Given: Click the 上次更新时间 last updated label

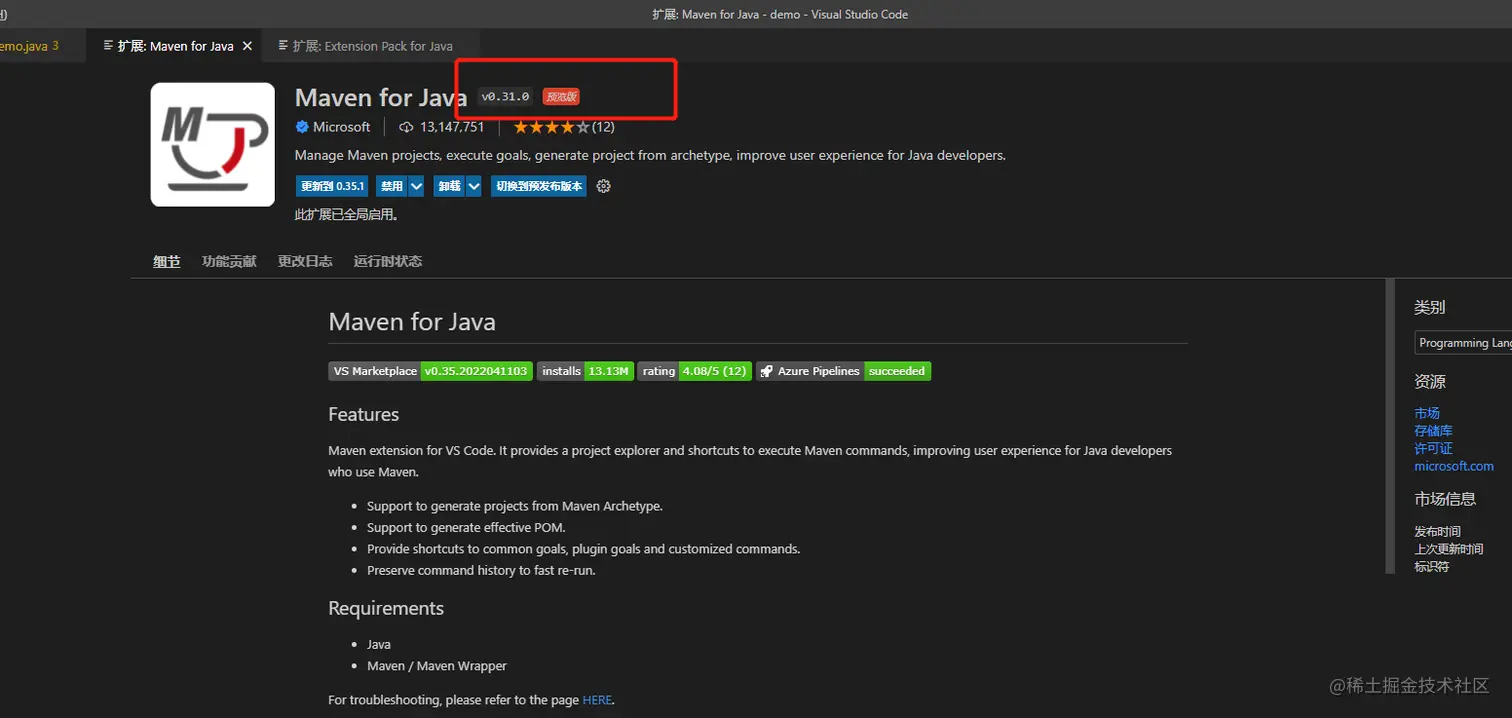Looking at the screenshot, I should [x=1449, y=549].
